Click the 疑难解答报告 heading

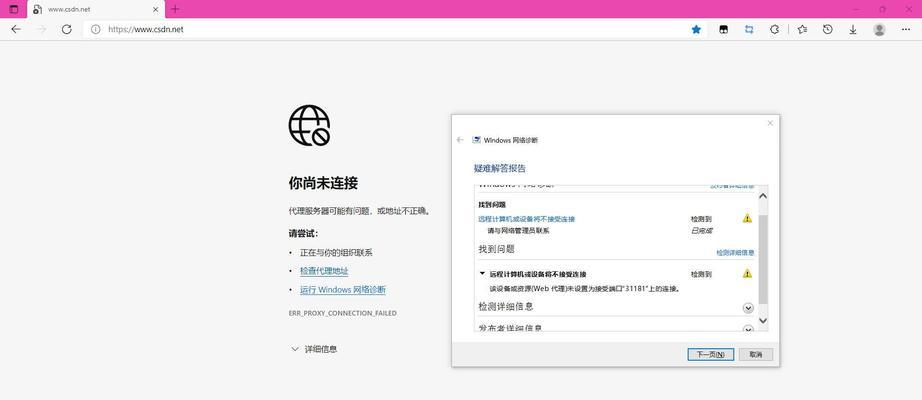click(500, 169)
